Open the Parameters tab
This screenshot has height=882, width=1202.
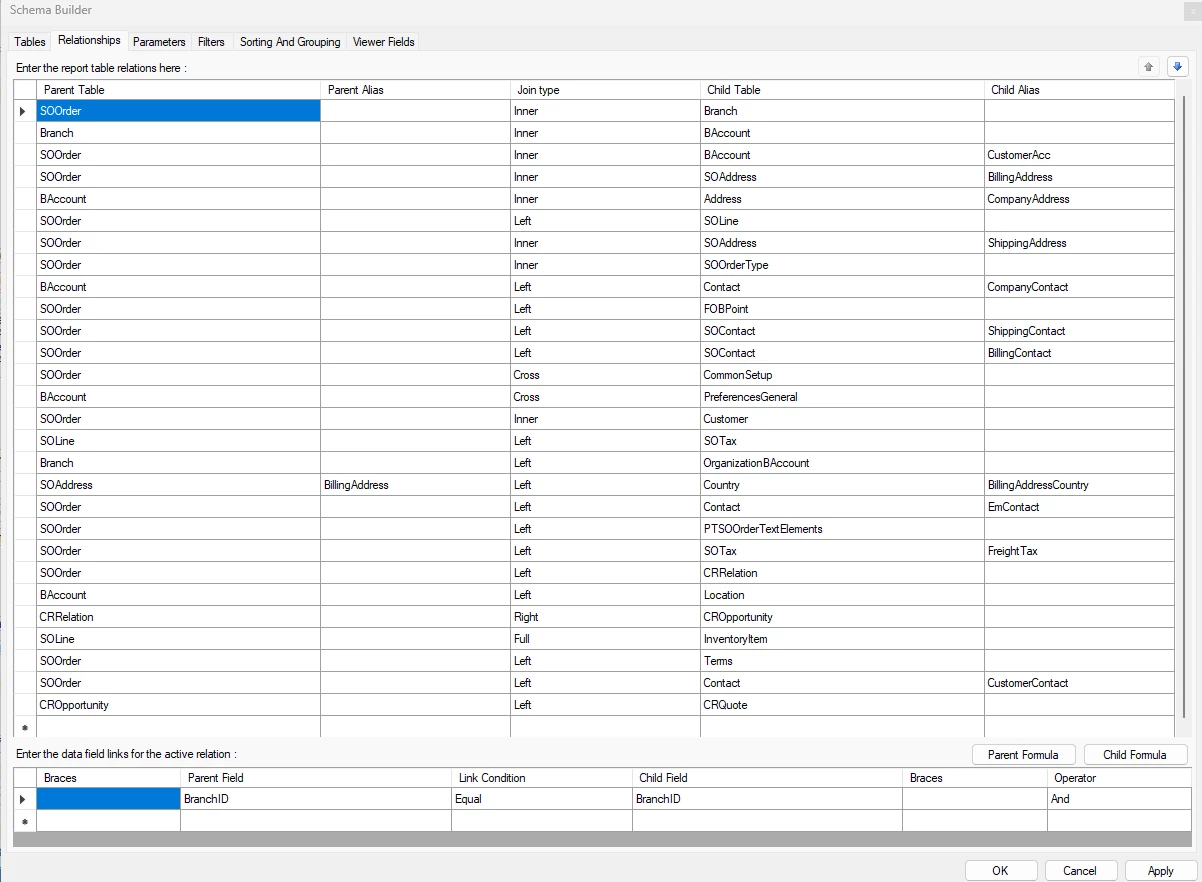(x=159, y=42)
